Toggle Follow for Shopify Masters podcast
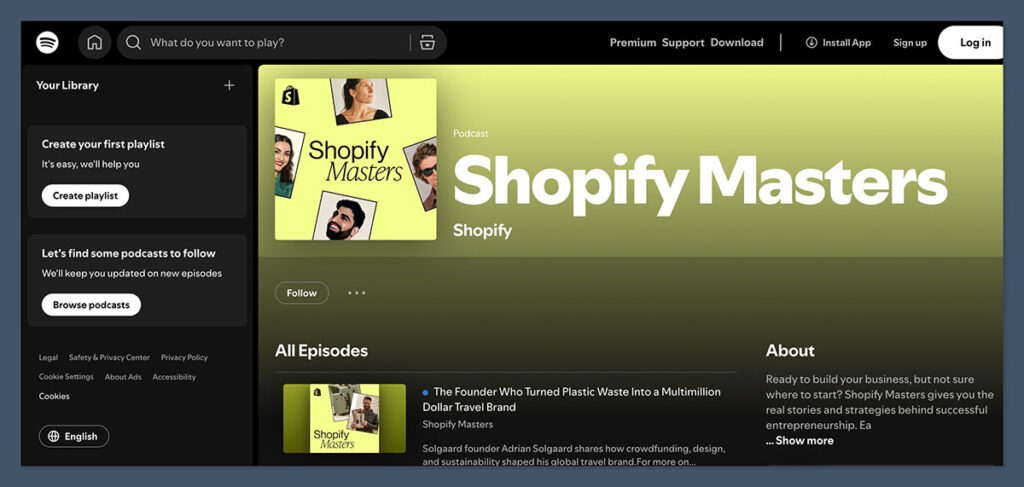 [301, 293]
